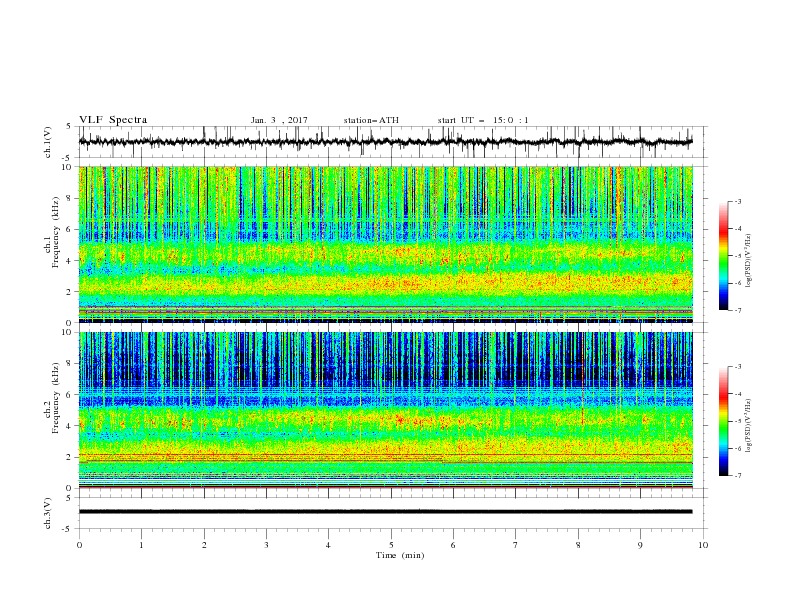Click the log(PSD) label beside ch.2 colorbar
Image resolution: width=792 pixels, height=612 pixels.
tap(749, 426)
